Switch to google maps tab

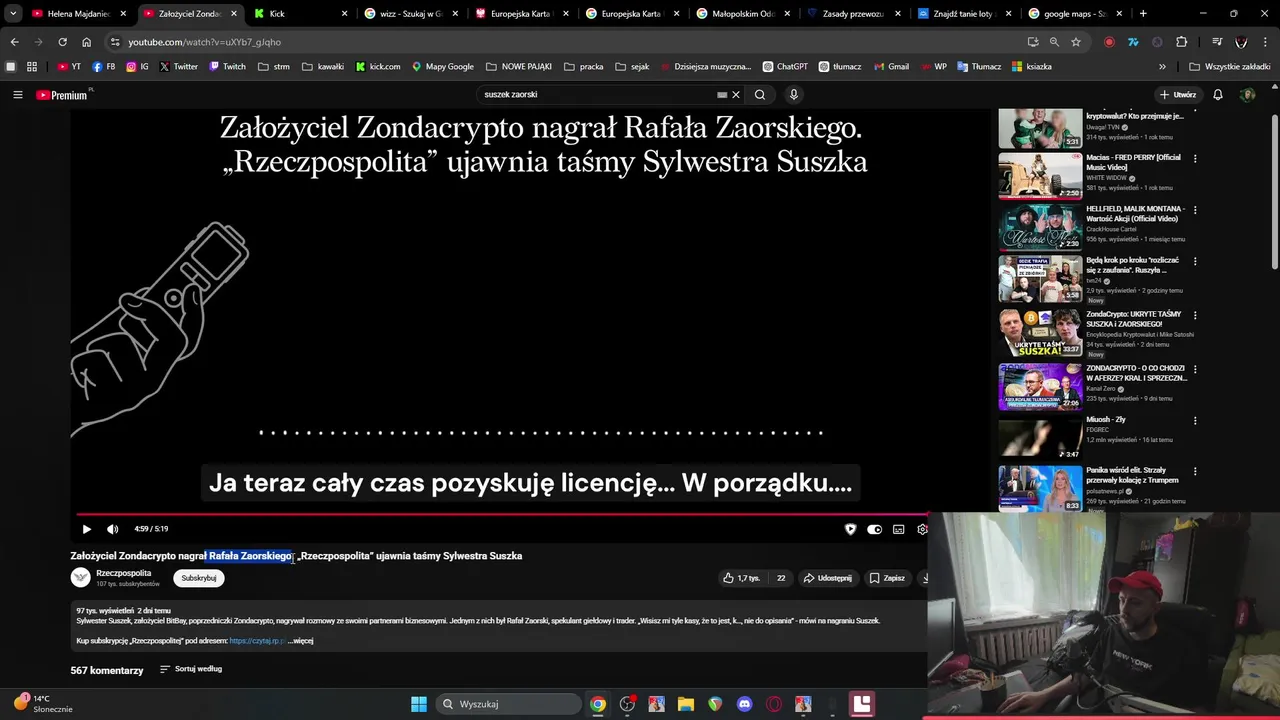pyautogui.click(x=1074, y=14)
